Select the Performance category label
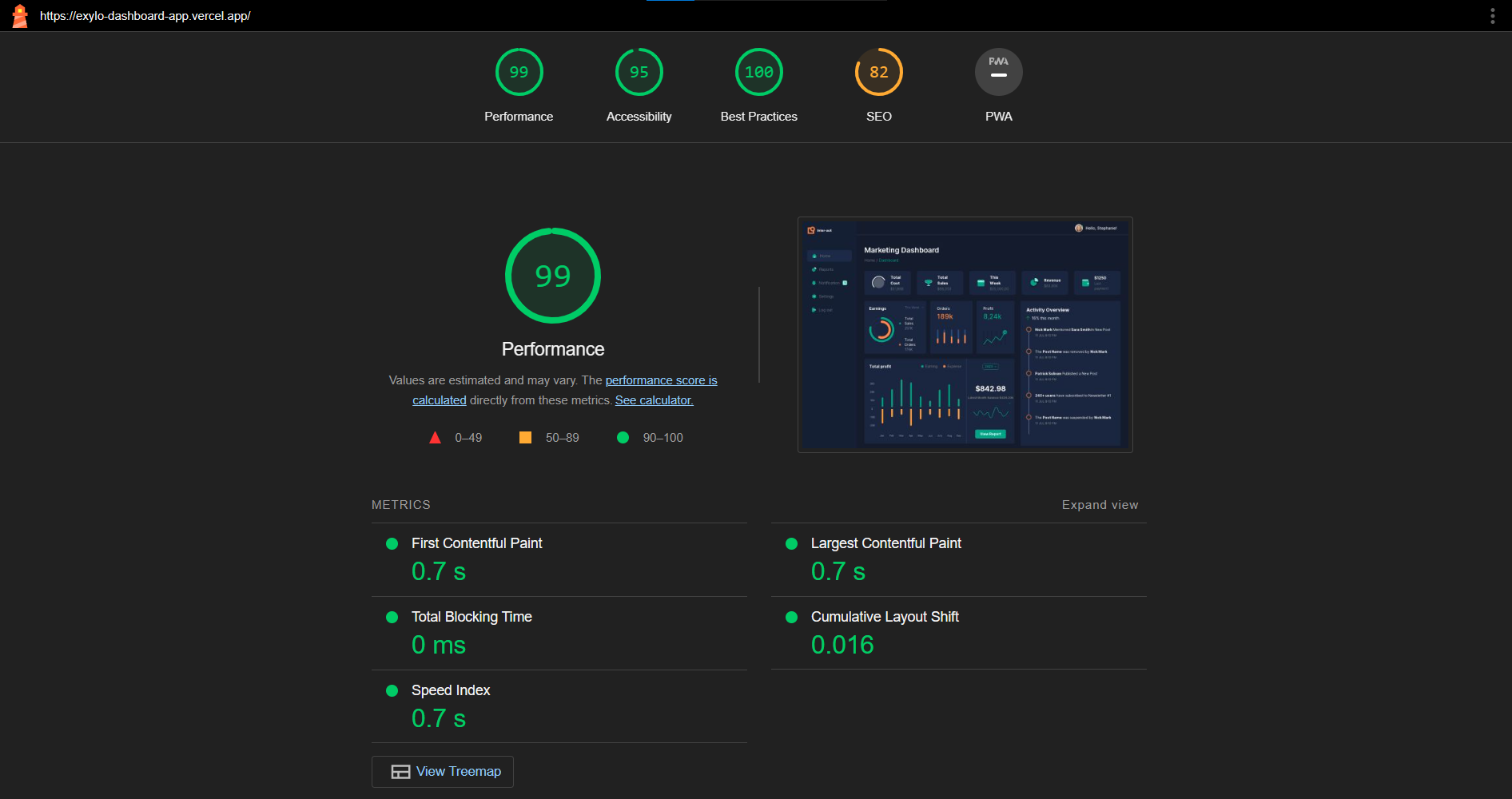 (519, 116)
